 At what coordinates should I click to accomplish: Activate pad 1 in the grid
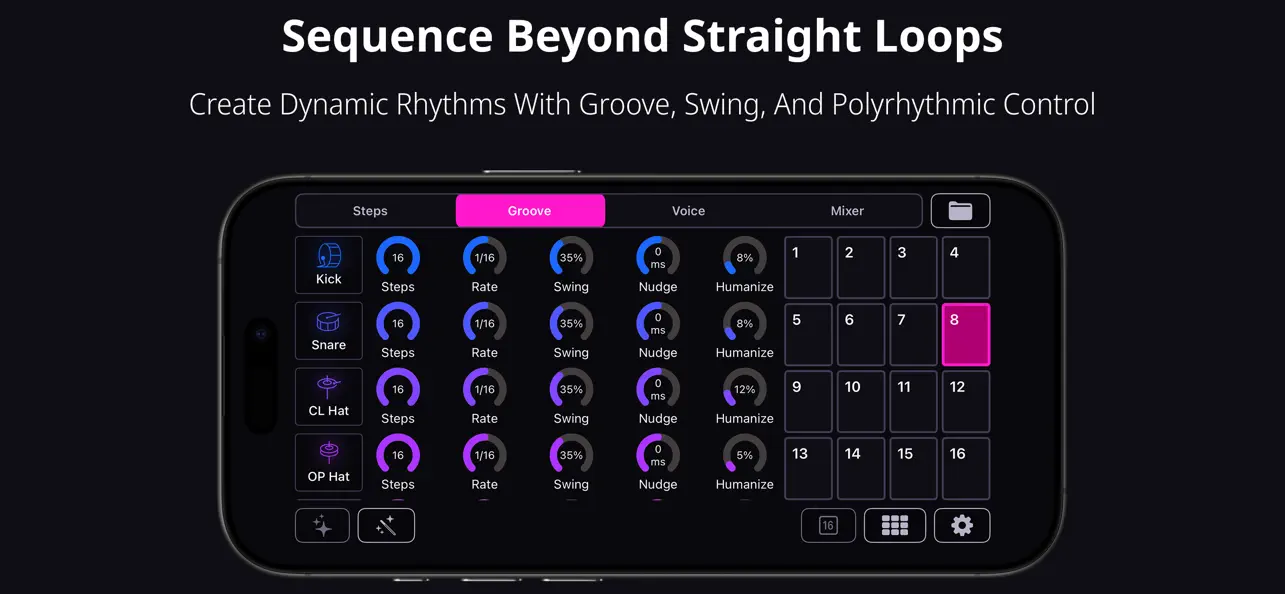pyautogui.click(x=808, y=267)
